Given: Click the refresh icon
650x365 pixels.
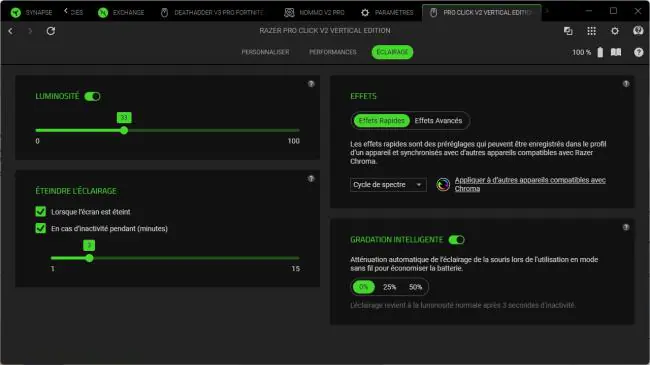Looking at the screenshot, I should tap(51, 31).
